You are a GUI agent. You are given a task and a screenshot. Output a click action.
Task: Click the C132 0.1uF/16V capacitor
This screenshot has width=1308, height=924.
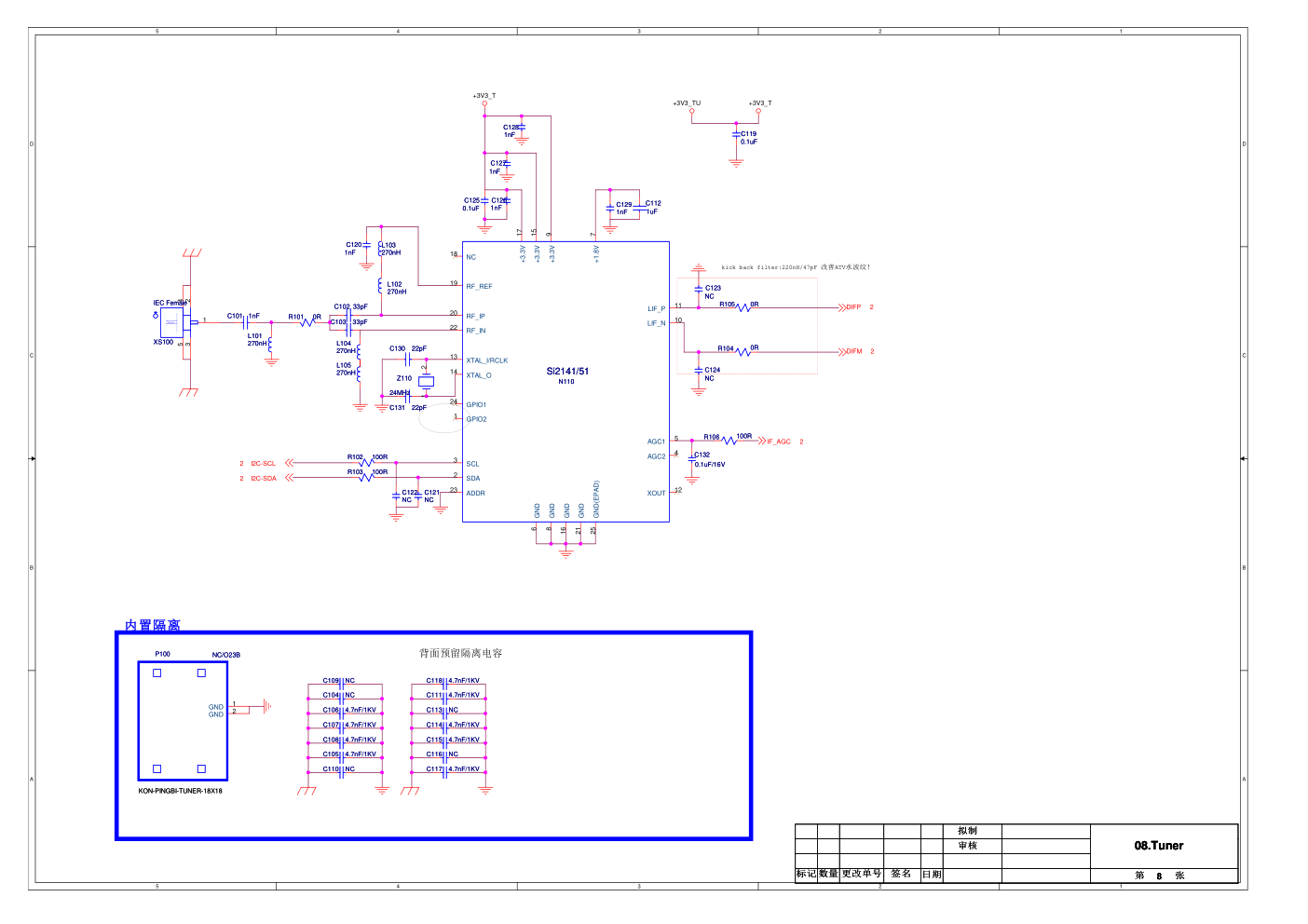692,456
